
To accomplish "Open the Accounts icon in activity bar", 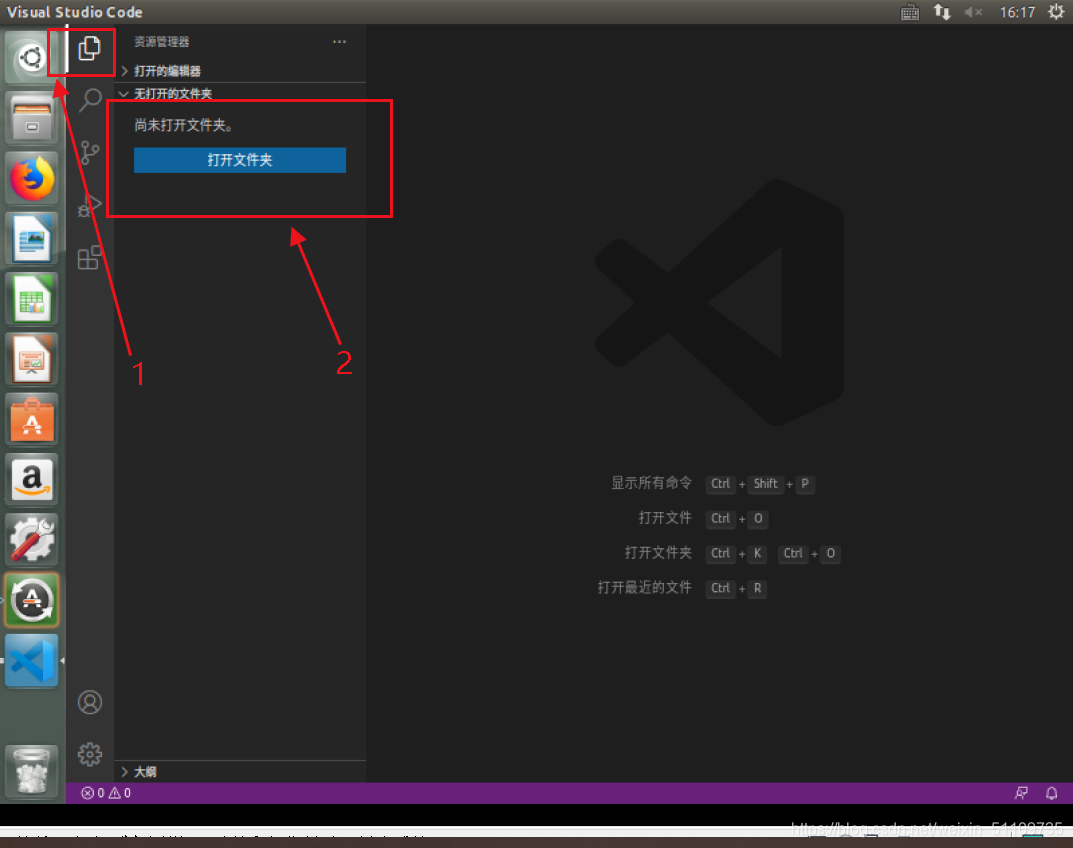I will point(90,702).
